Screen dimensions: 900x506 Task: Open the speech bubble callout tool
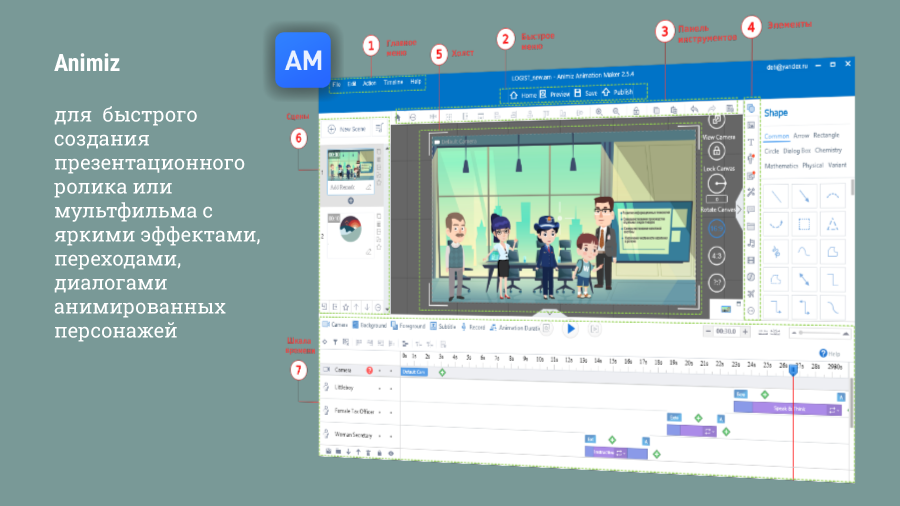(x=751, y=209)
